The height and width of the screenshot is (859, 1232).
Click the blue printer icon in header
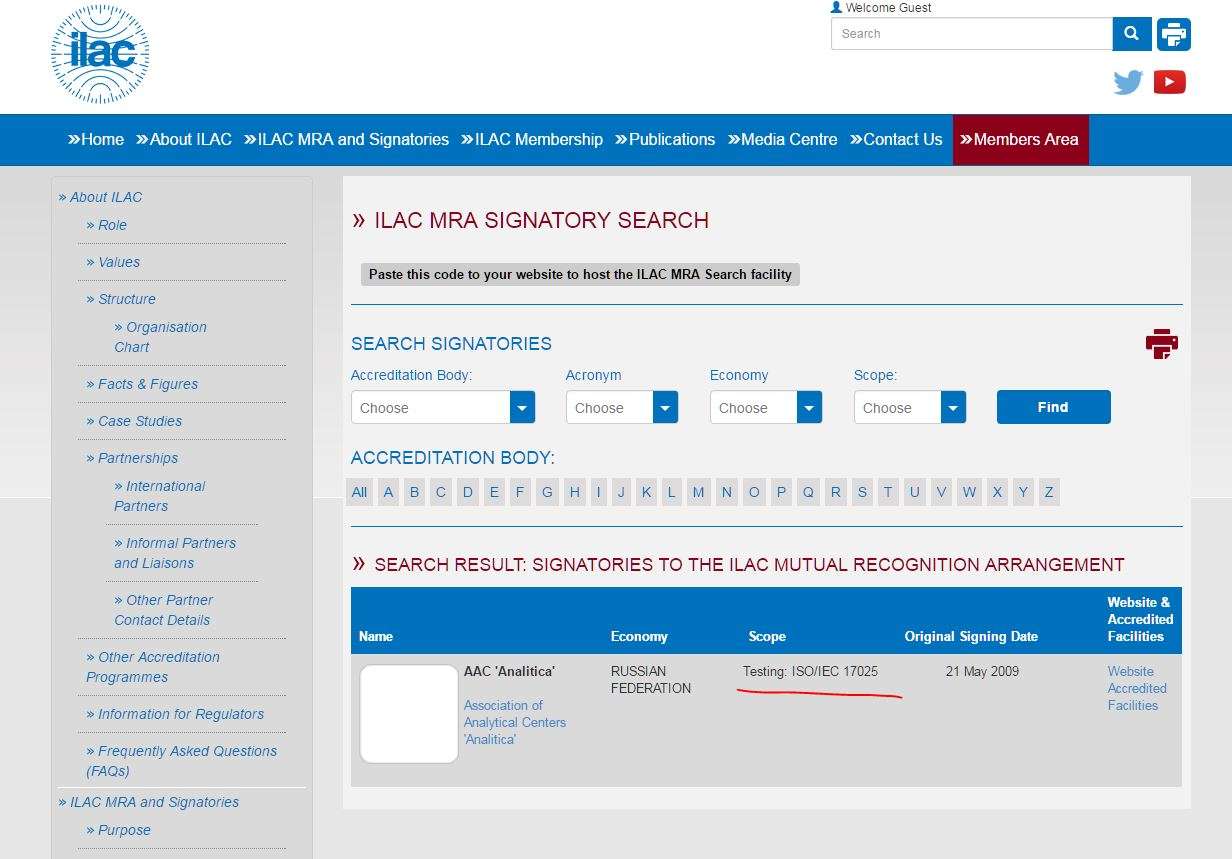(x=1174, y=34)
